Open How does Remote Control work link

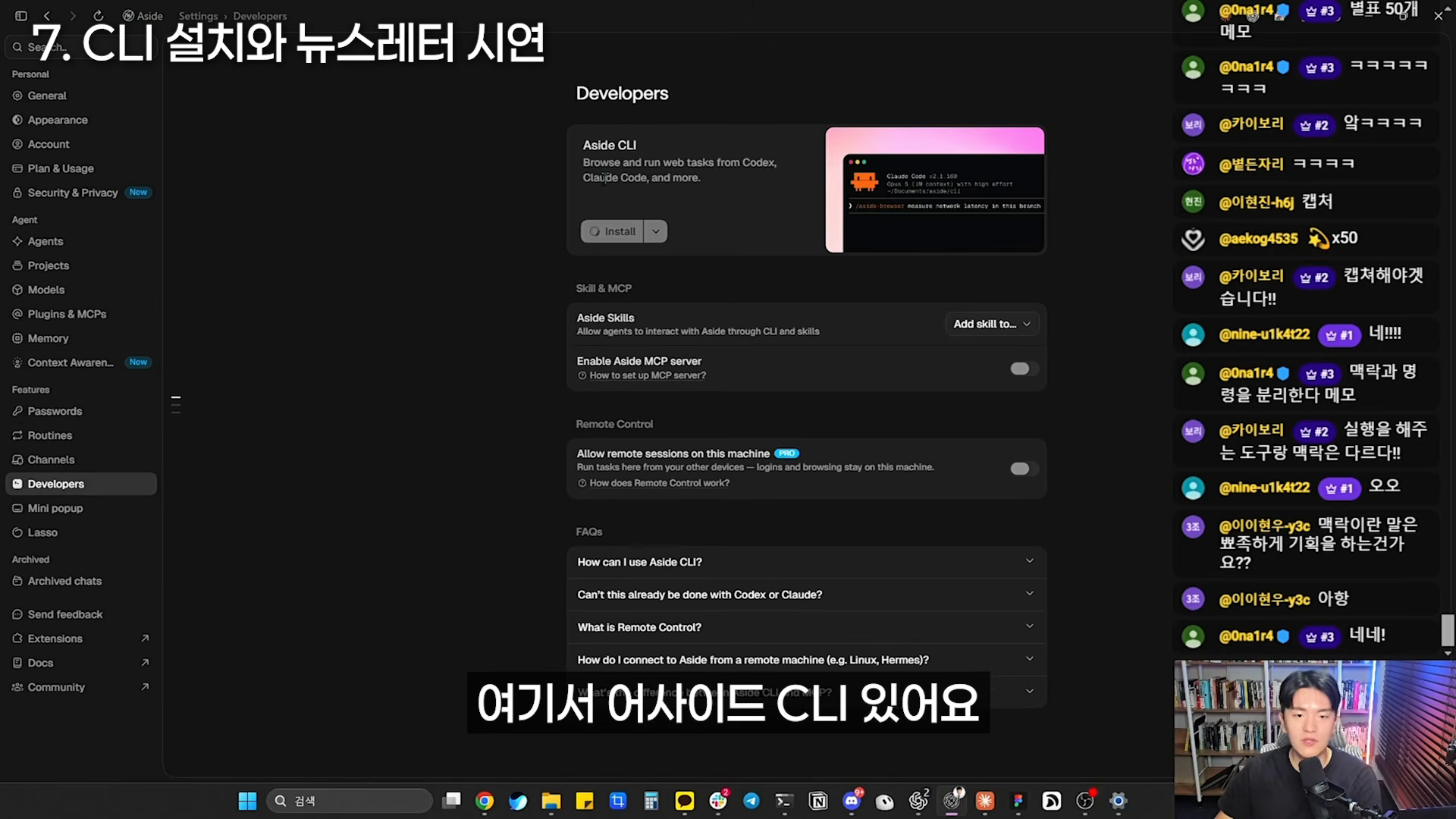(x=654, y=483)
